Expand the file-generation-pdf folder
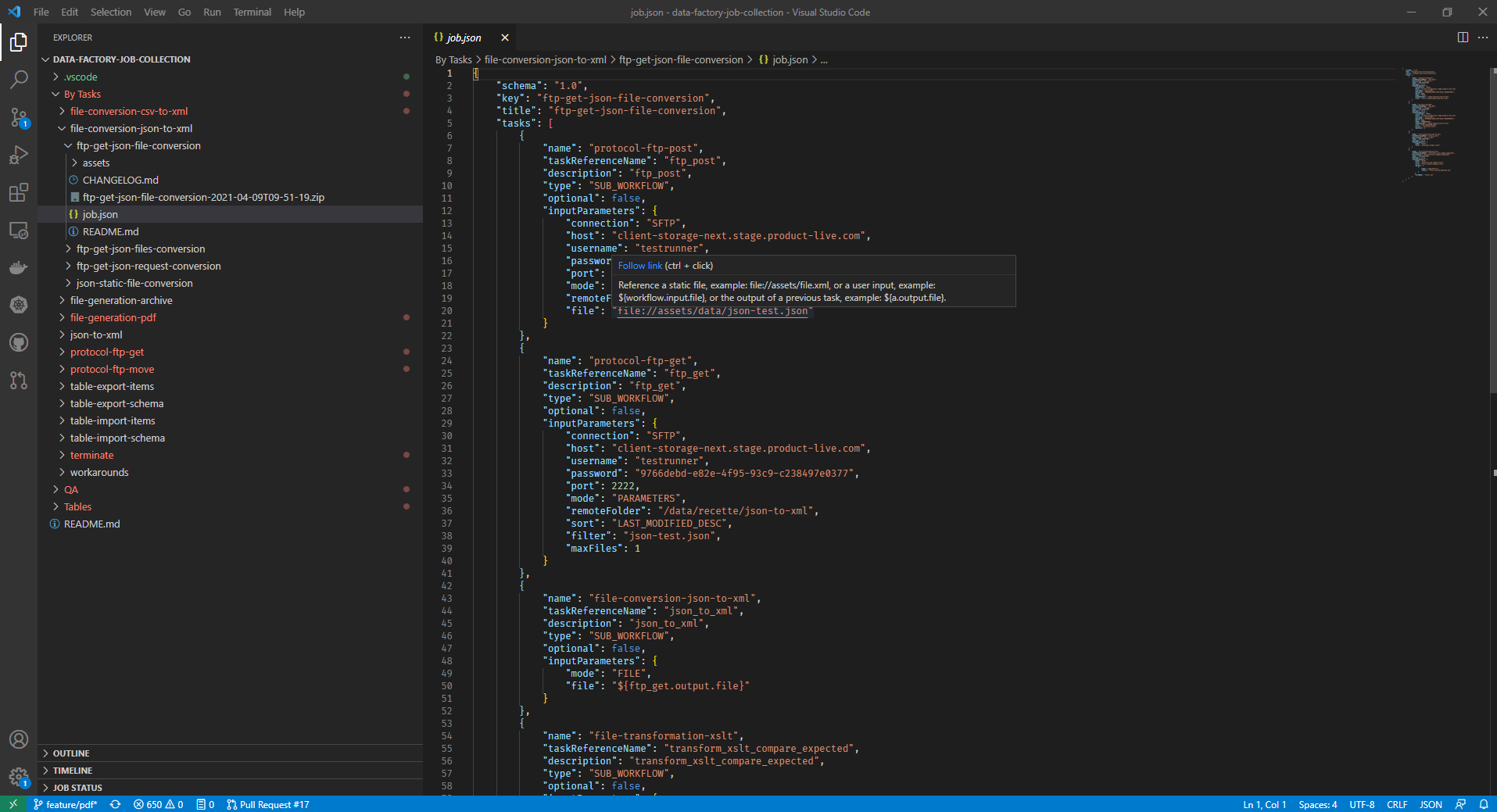The height and width of the screenshot is (812, 1497). pyautogui.click(x=113, y=317)
